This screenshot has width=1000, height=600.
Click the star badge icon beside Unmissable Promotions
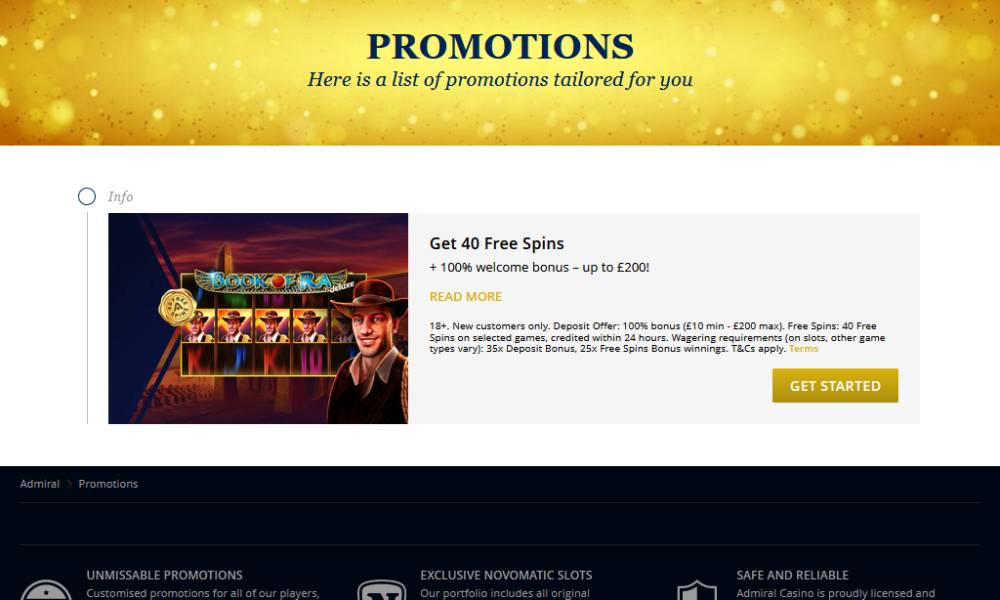pos(46,590)
